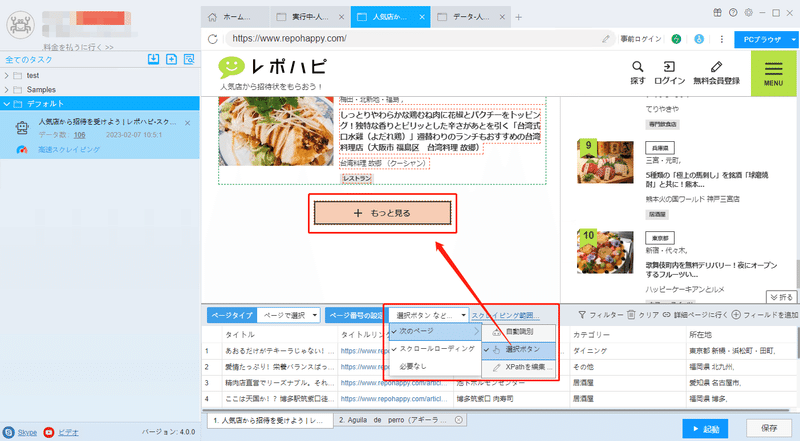Click the 詳細ページに行く link icon
Viewport: 800px width, 441px height.
[666, 315]
